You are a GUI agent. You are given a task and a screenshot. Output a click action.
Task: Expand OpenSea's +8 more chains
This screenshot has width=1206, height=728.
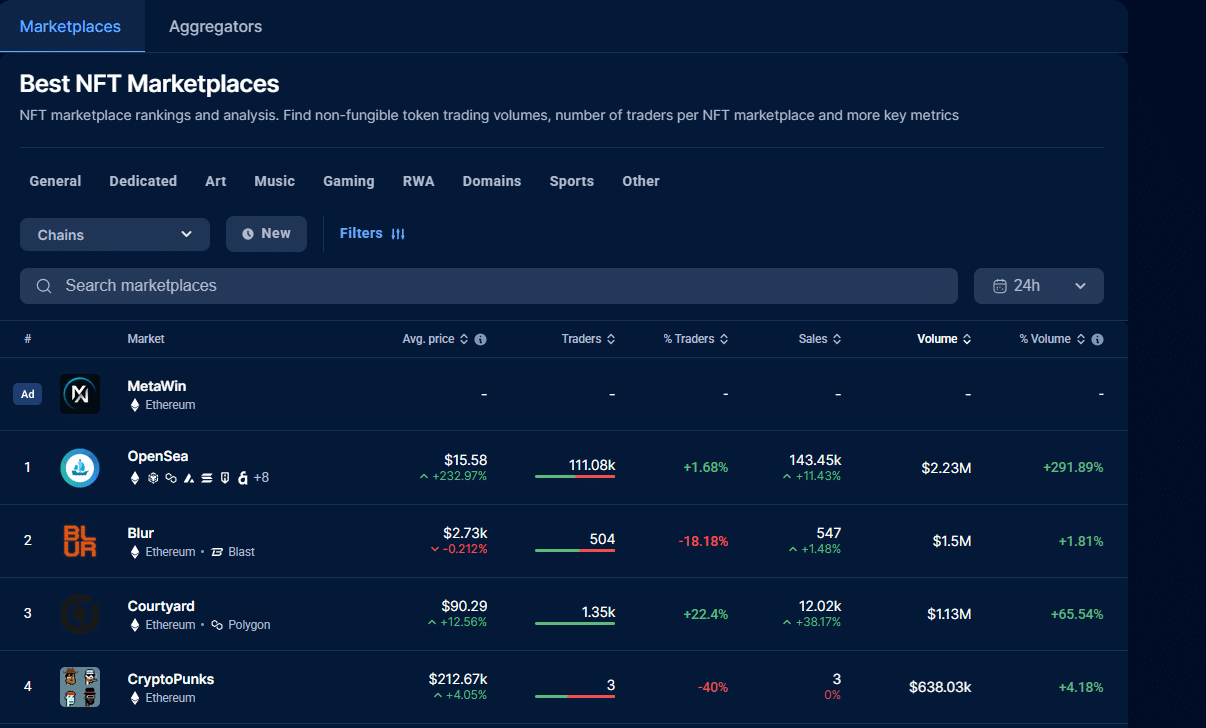point(261,478)
